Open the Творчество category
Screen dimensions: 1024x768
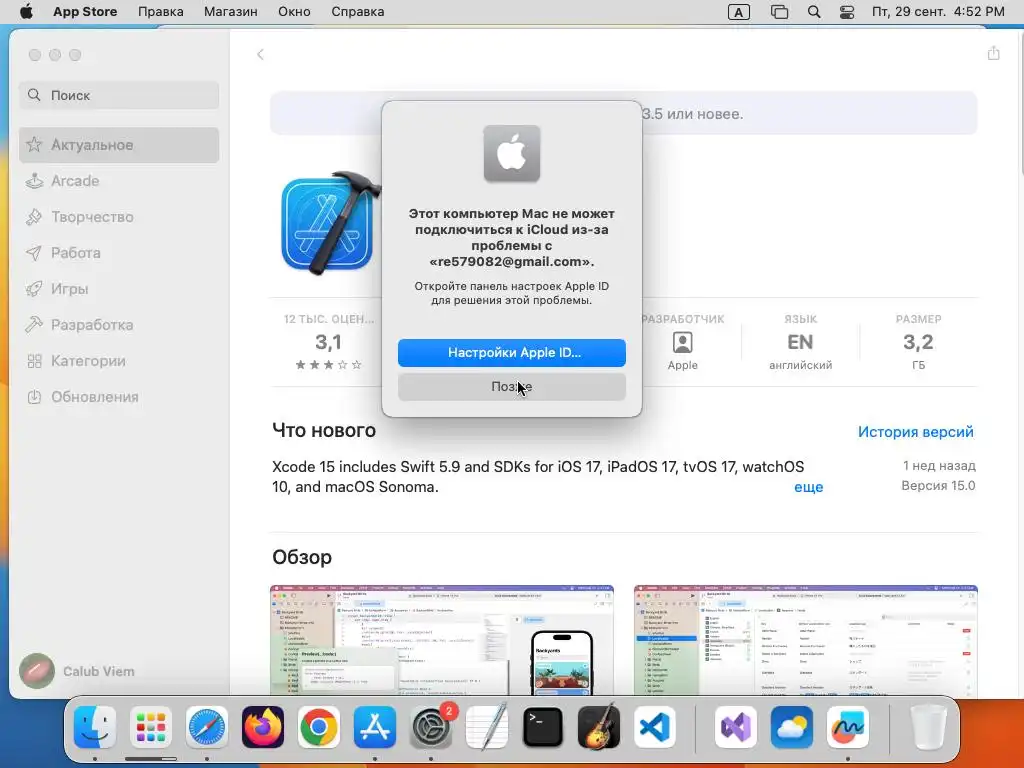pyautogui.click(x=119, y=217)
